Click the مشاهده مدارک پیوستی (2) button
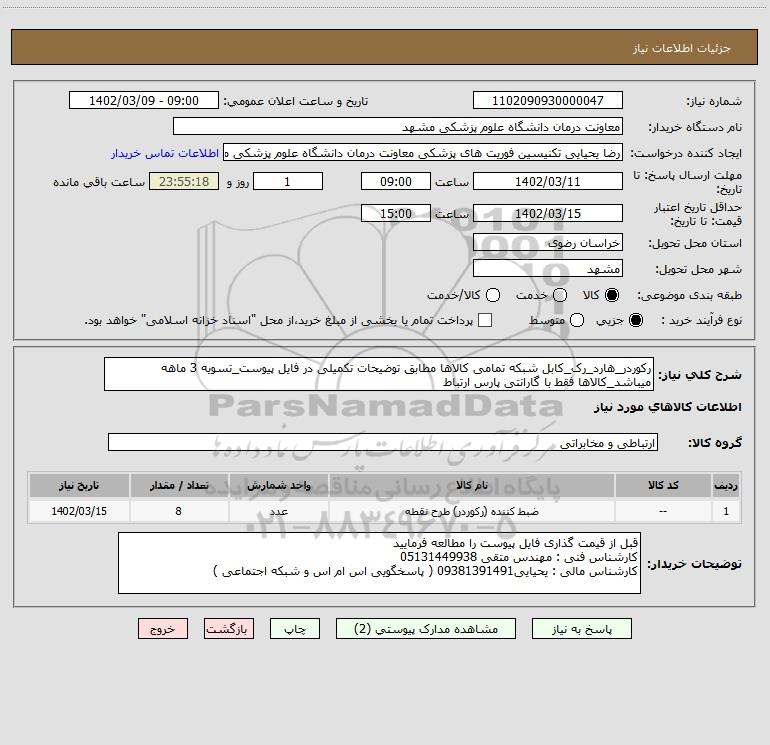This screenshot has height=745, width=770. [426, 629]
